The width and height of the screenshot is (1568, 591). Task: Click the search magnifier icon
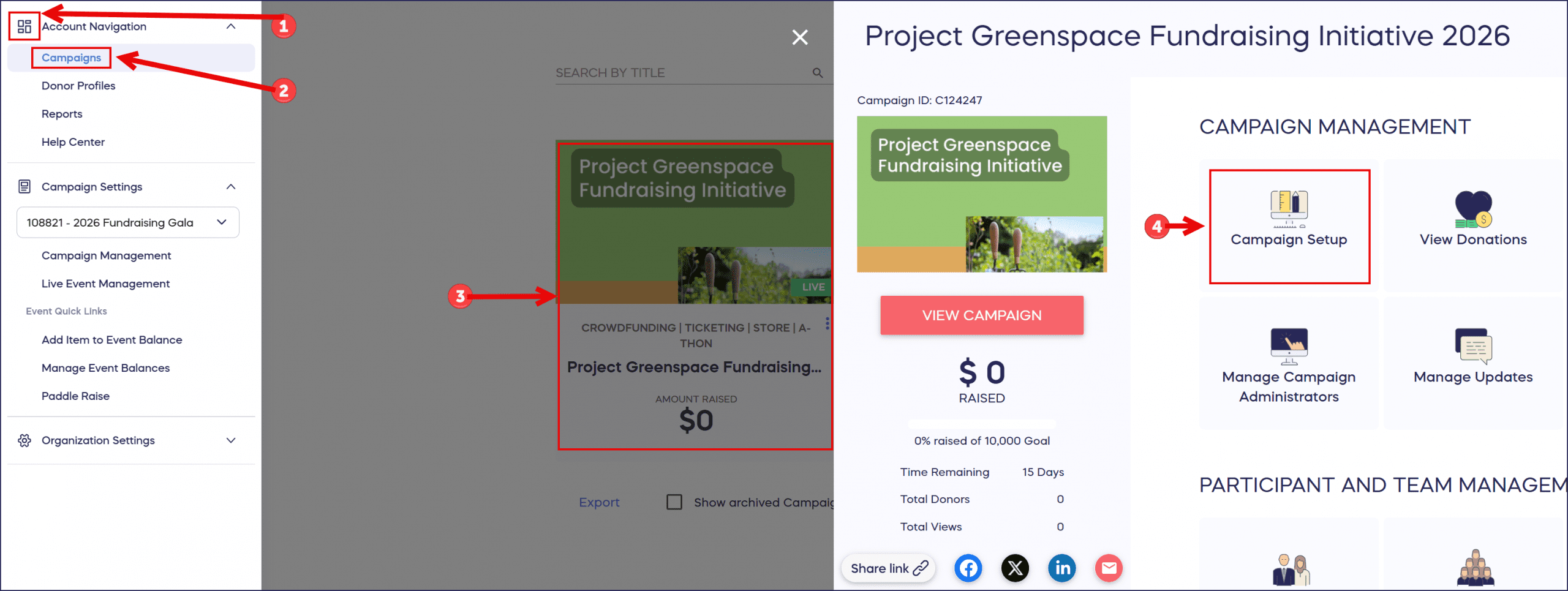point(818,73)
